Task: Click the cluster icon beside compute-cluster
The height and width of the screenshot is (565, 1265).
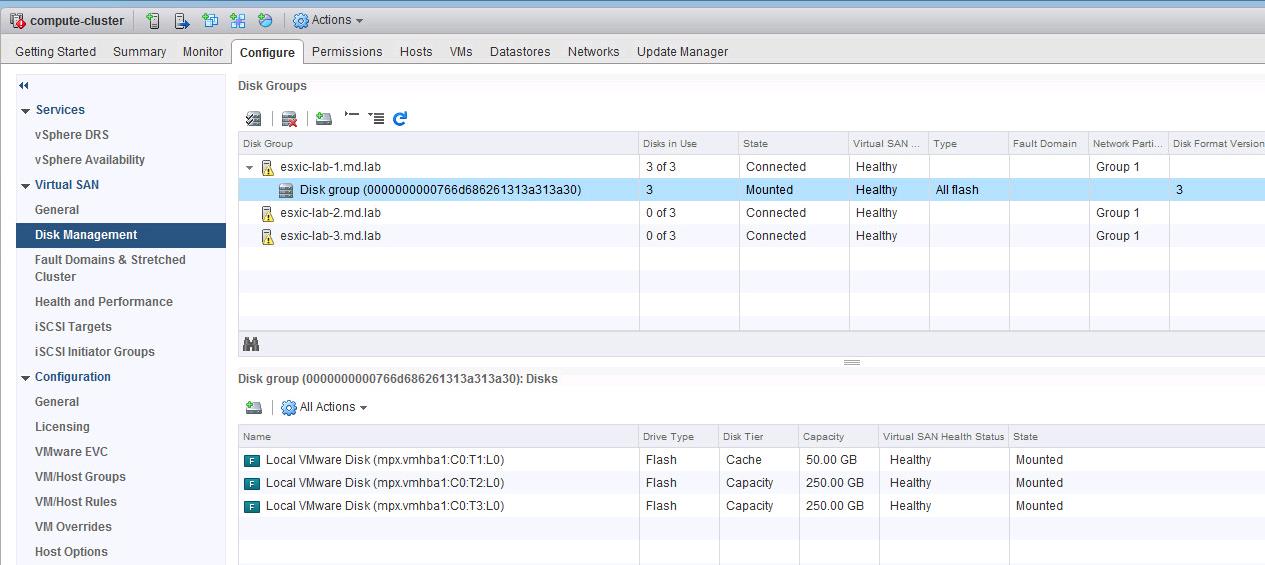Action: [17, 20]
